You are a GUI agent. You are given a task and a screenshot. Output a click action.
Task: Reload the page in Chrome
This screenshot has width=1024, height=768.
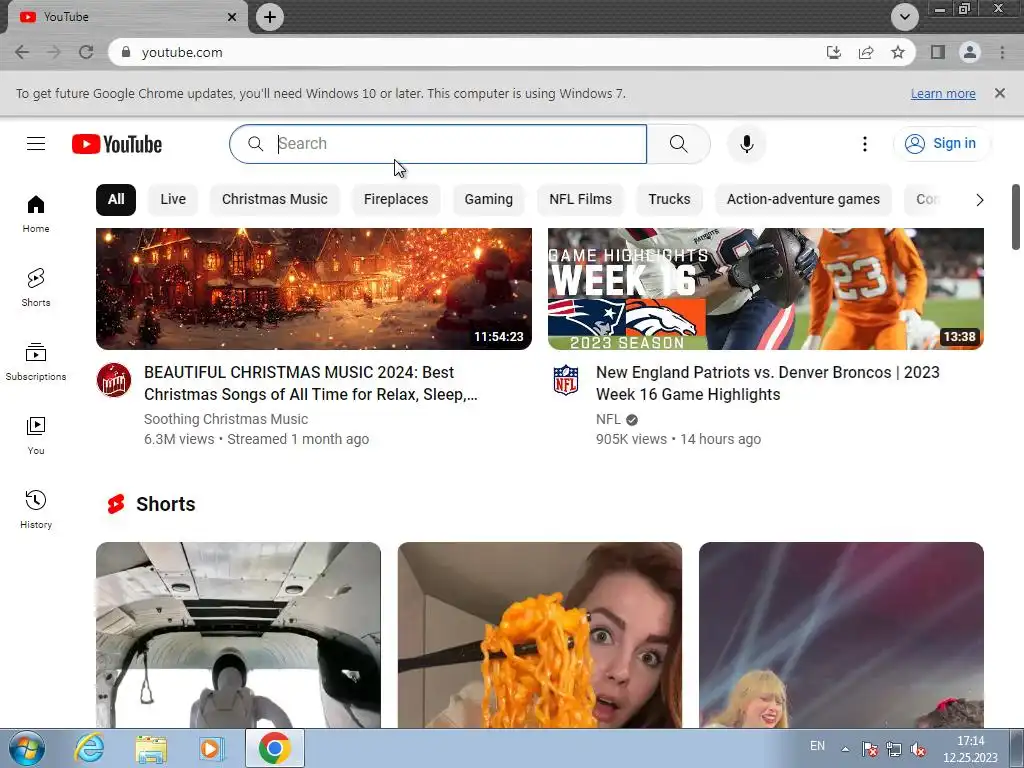click(x=86, y=52)
